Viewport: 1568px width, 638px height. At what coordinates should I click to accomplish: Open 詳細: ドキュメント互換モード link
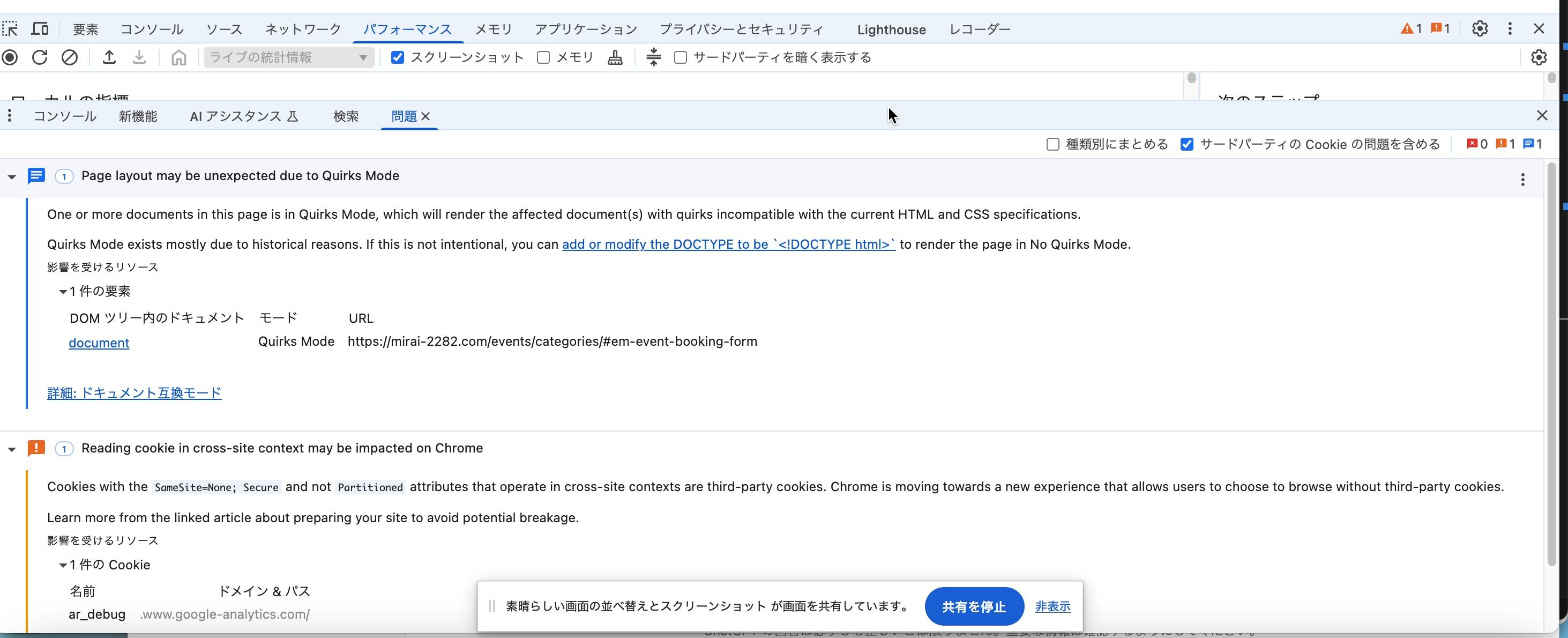134,392
